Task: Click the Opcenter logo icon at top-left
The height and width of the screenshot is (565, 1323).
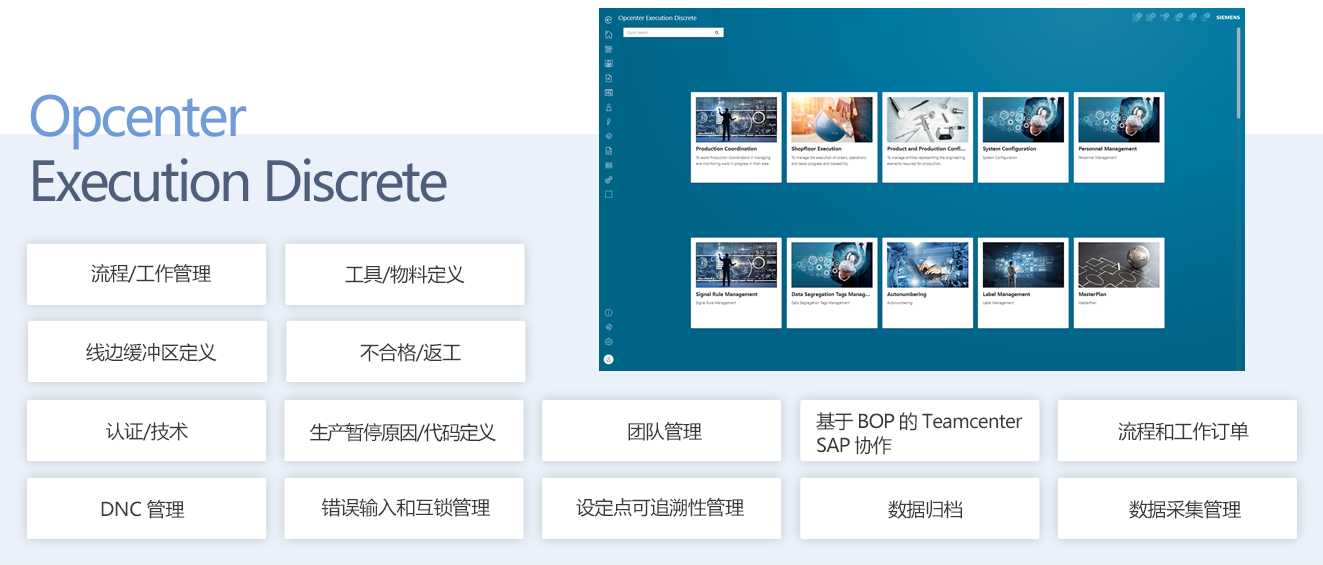Action: [x=609, y=19]
